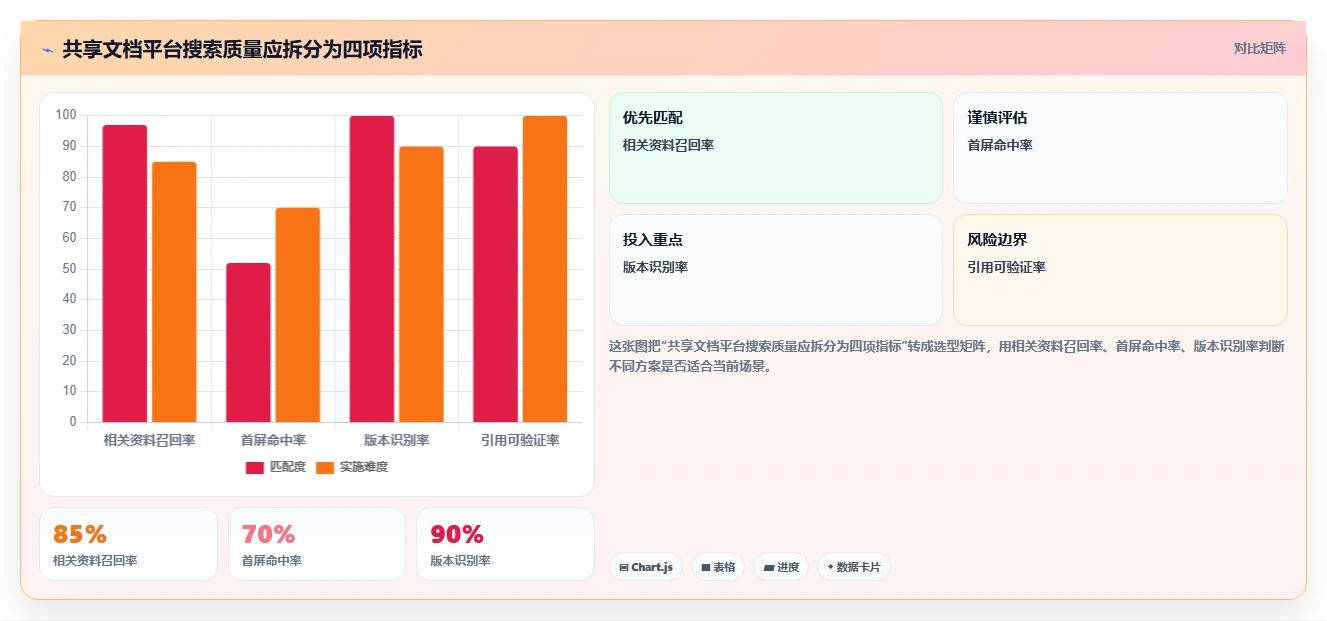This screenshot has height=621, width=1327.
Task: Open the 投入重点 matrix card
Action: tap(775, 270)
